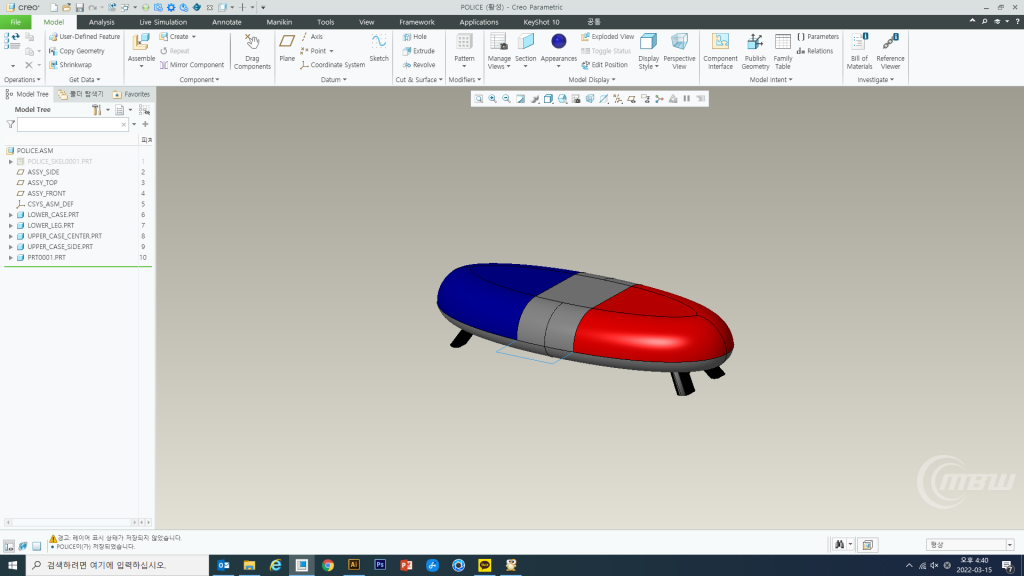Switch to the Live Simulation tab
Image resolution: width=1024 pixels, height=576 pixels.
(x=163, y=22)
